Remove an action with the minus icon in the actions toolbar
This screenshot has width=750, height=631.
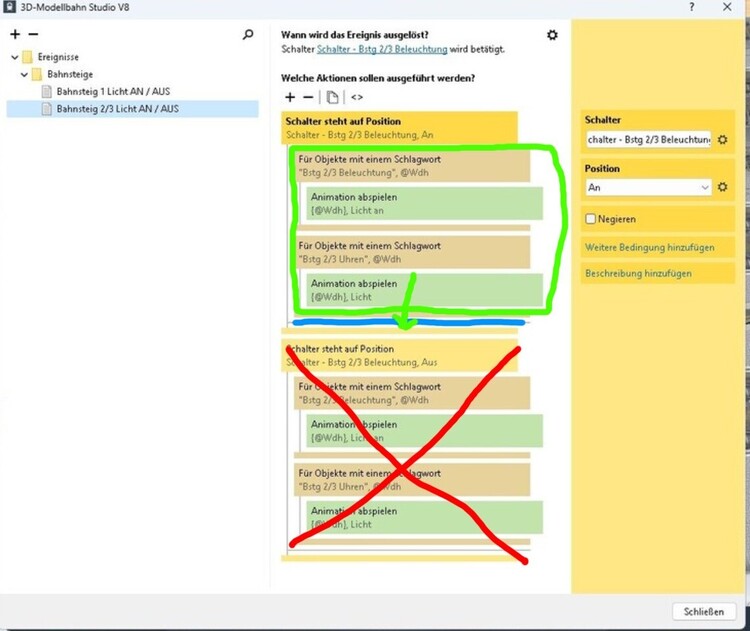coord(308,98)
